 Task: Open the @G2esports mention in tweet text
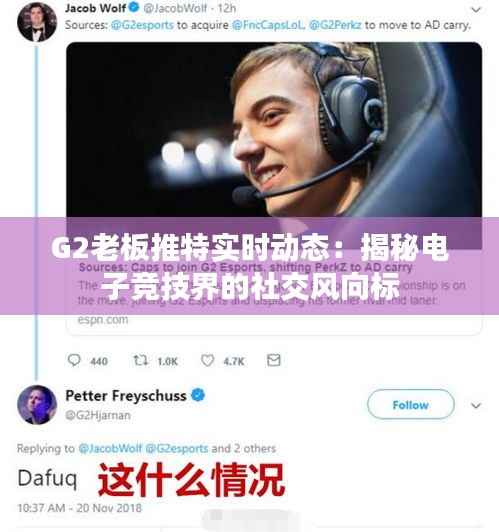pos(142,25)
